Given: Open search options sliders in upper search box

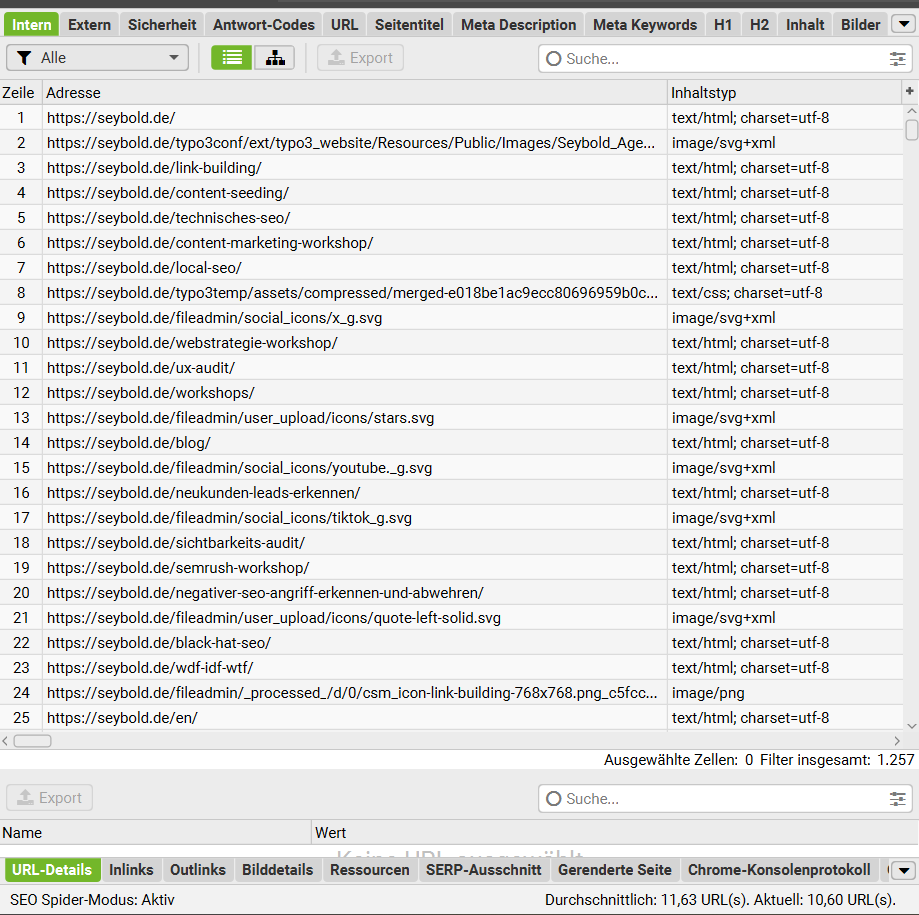Looking at the screenshot, I should [897, 59].
